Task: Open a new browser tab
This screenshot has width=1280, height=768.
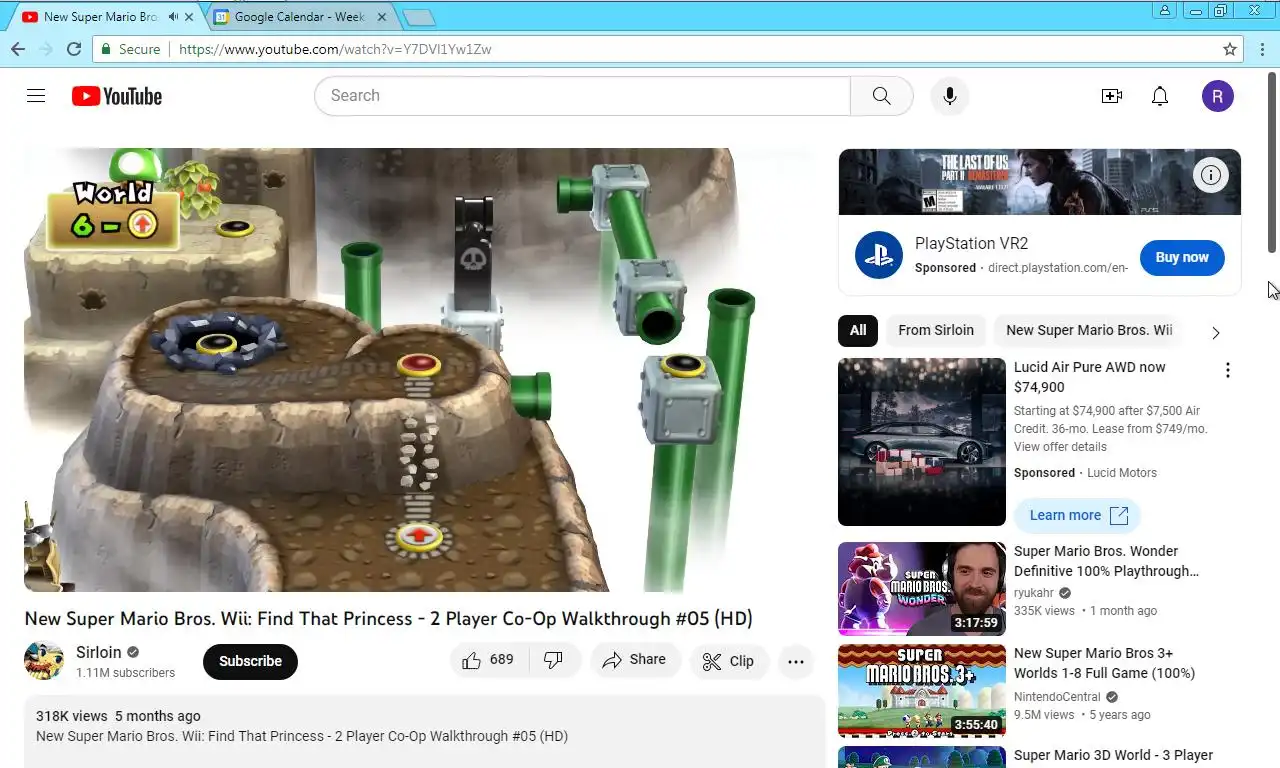Action: pos(419,17)
